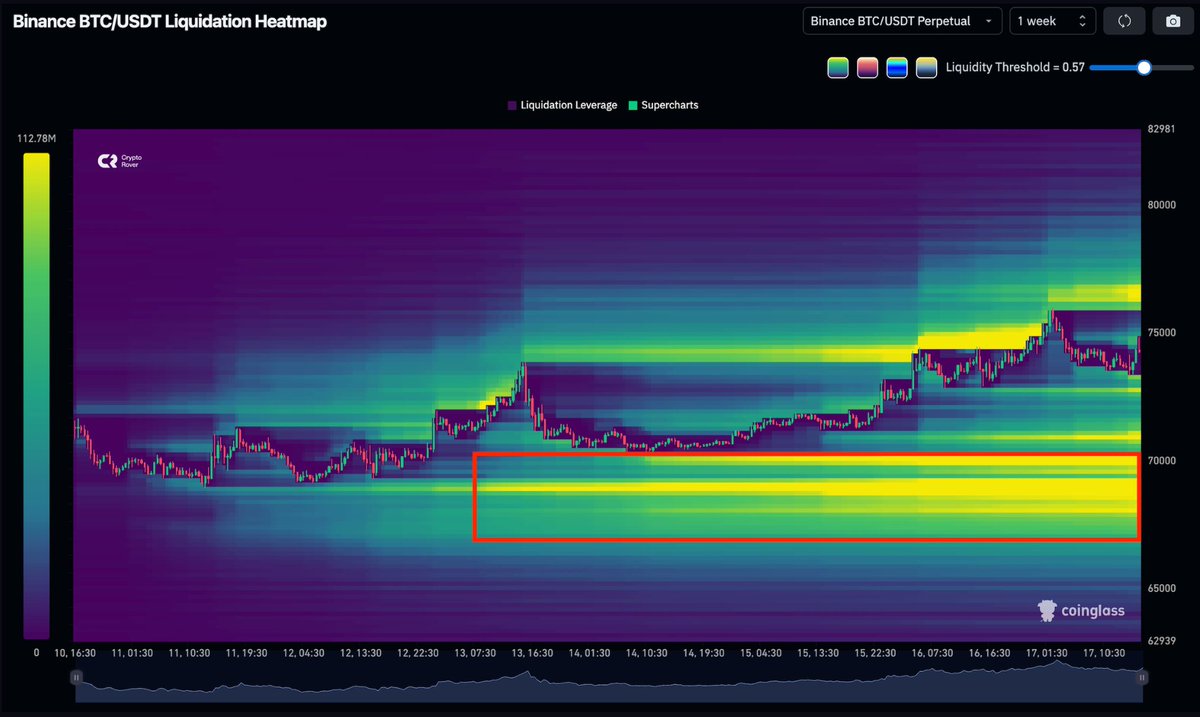1200x717 pixels.
Task: Toggle the Supercharts legend series
Action: 663,105
